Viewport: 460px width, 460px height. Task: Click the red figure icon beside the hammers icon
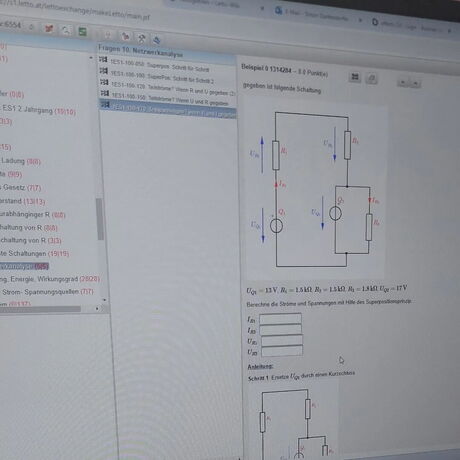(x=125, y=36)
